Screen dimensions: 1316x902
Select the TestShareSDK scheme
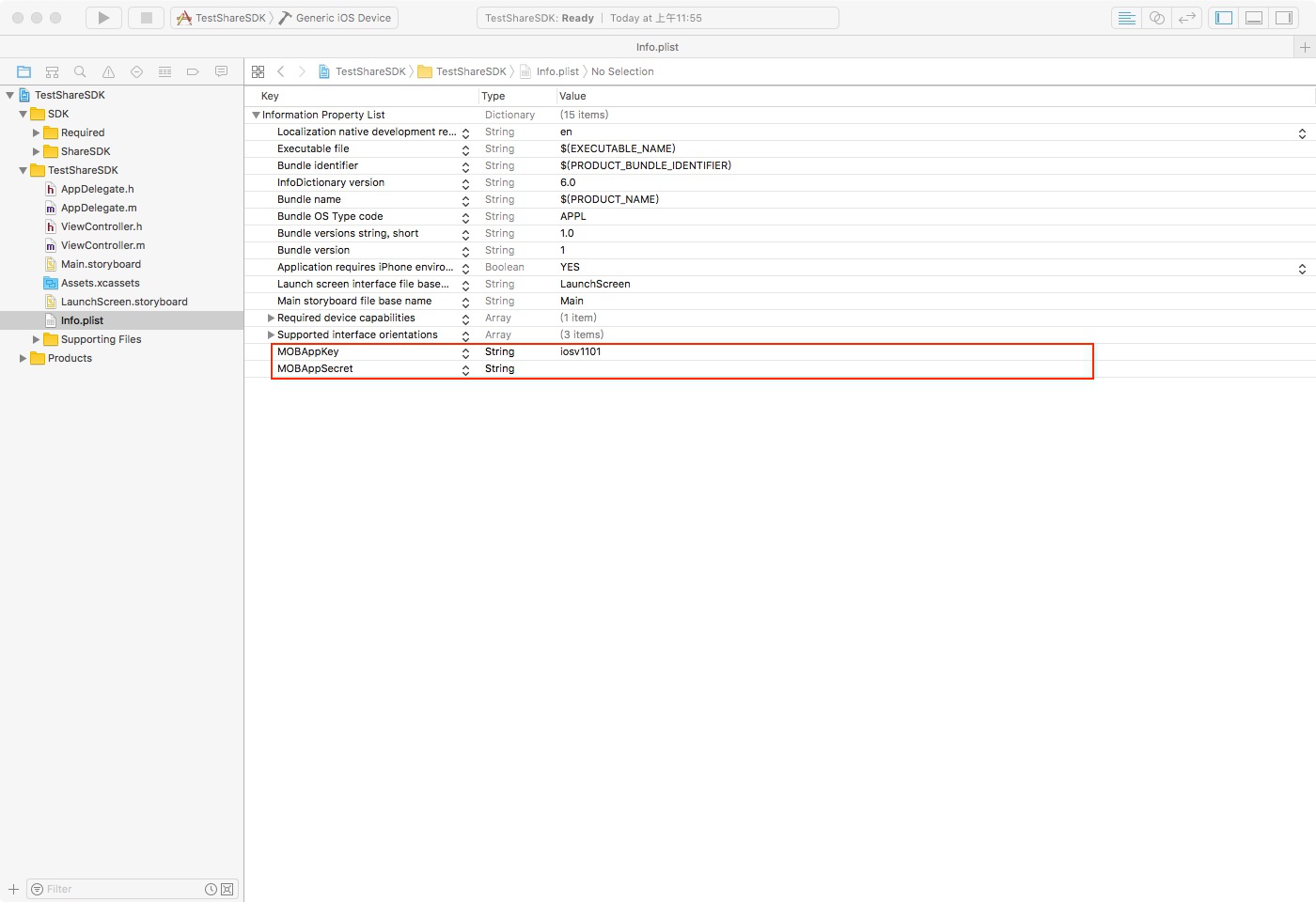pos(222,18)
